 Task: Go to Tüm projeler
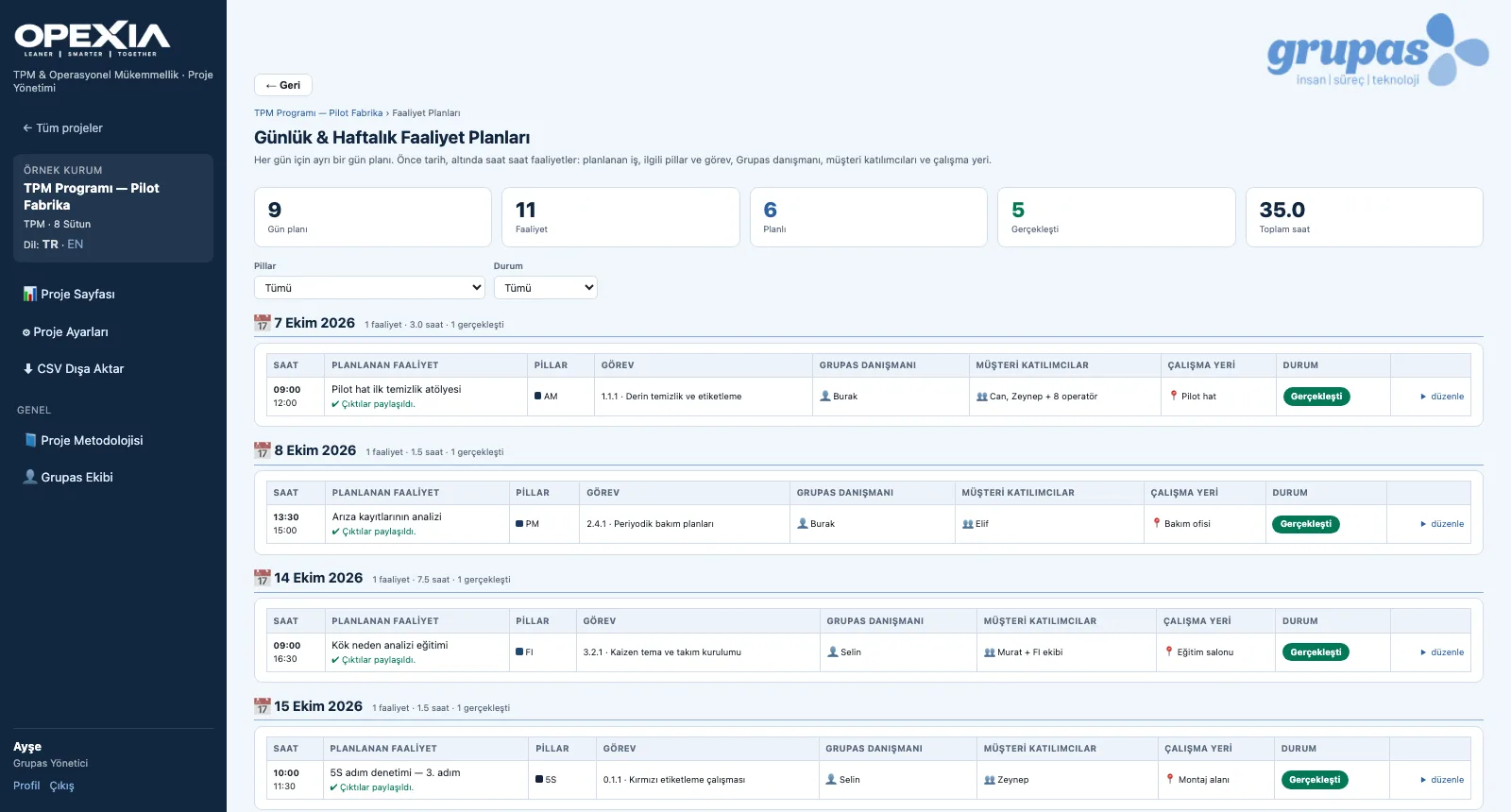tap(62, 128)
